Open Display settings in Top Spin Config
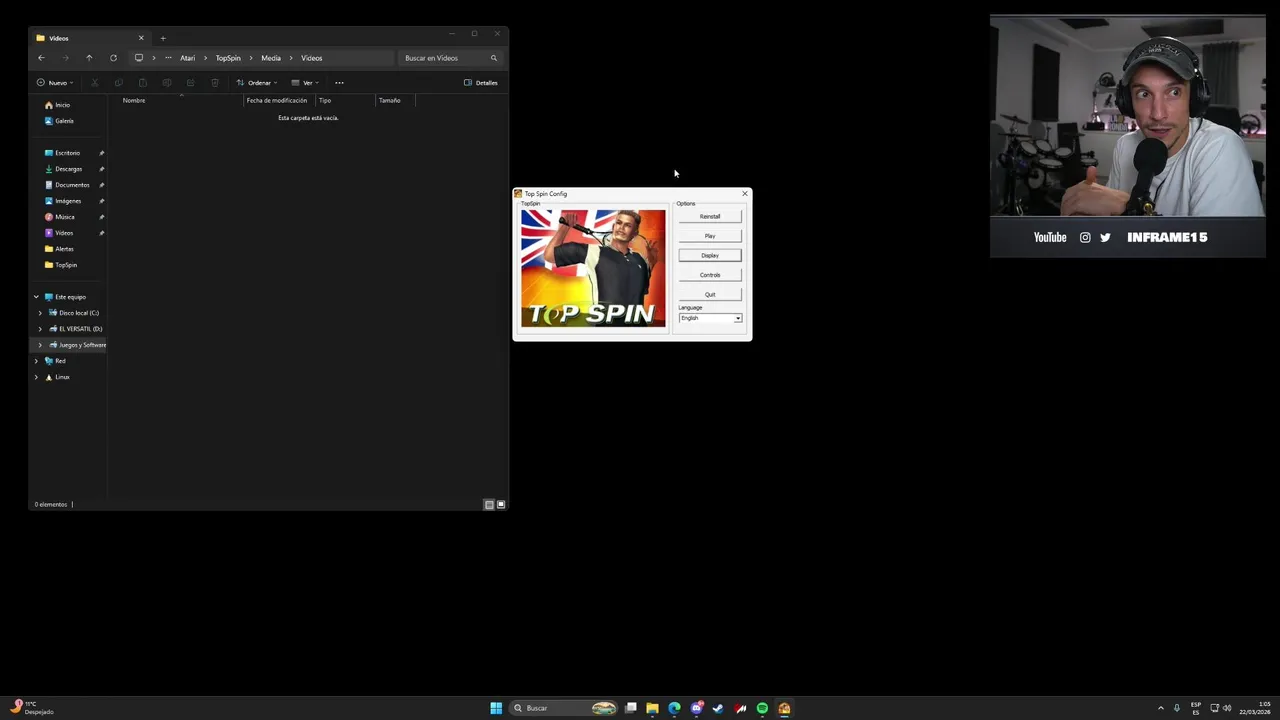This screenshot has width=1280, height=720. (710, 255)
